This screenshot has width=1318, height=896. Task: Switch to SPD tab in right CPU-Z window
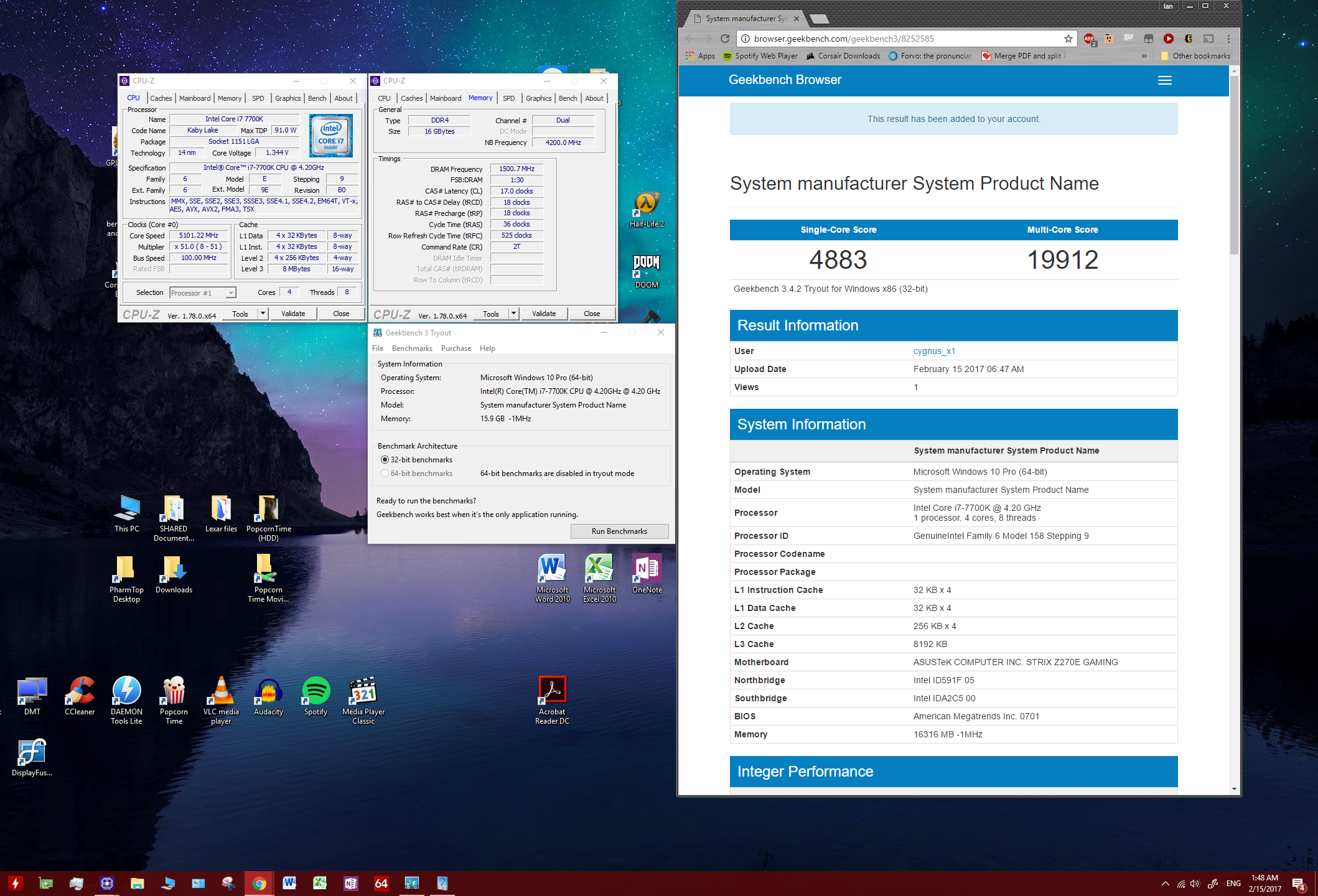(x=508, y=98)
